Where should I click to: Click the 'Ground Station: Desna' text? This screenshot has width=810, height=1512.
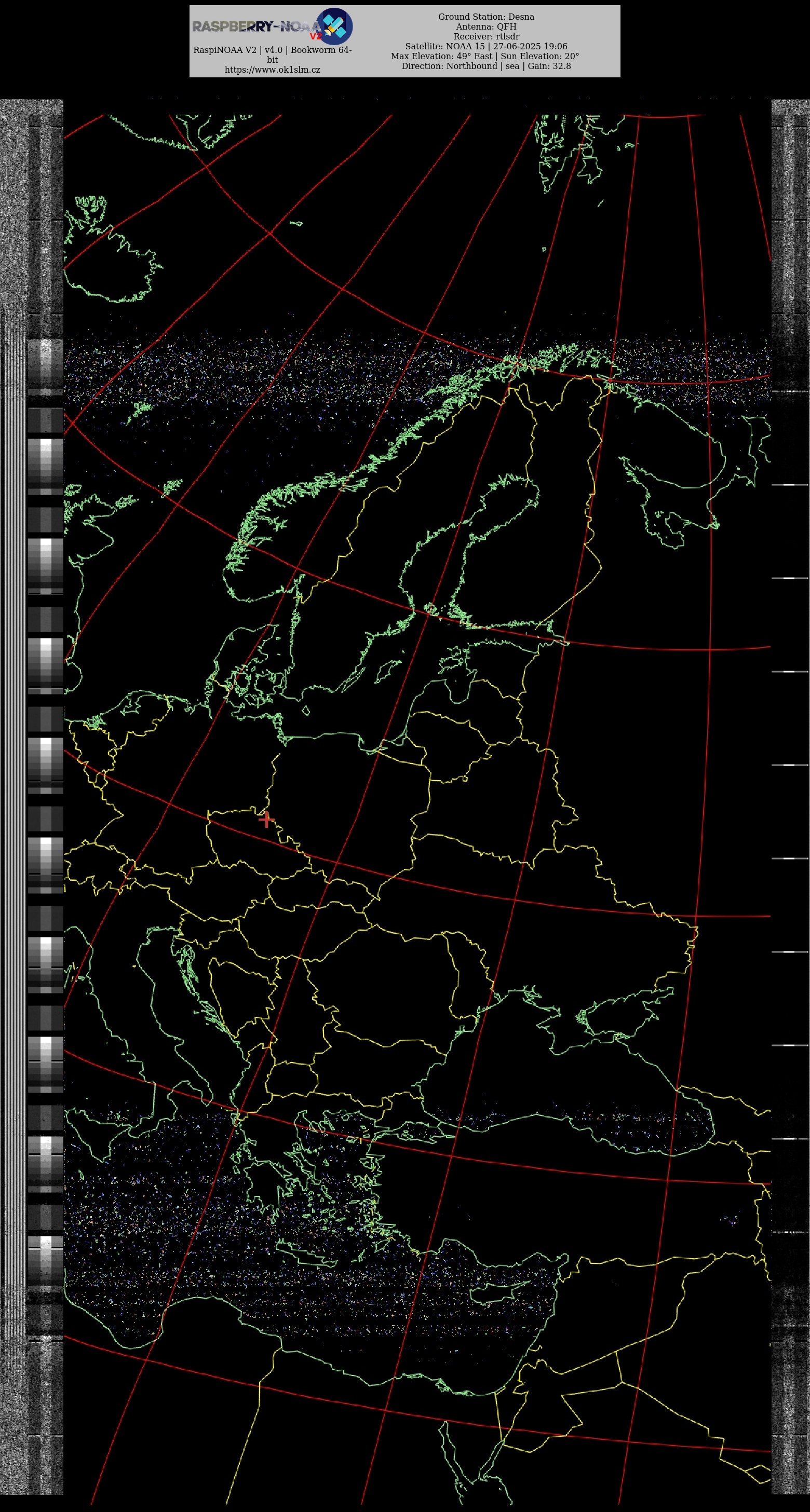click(x=486, y=17)
